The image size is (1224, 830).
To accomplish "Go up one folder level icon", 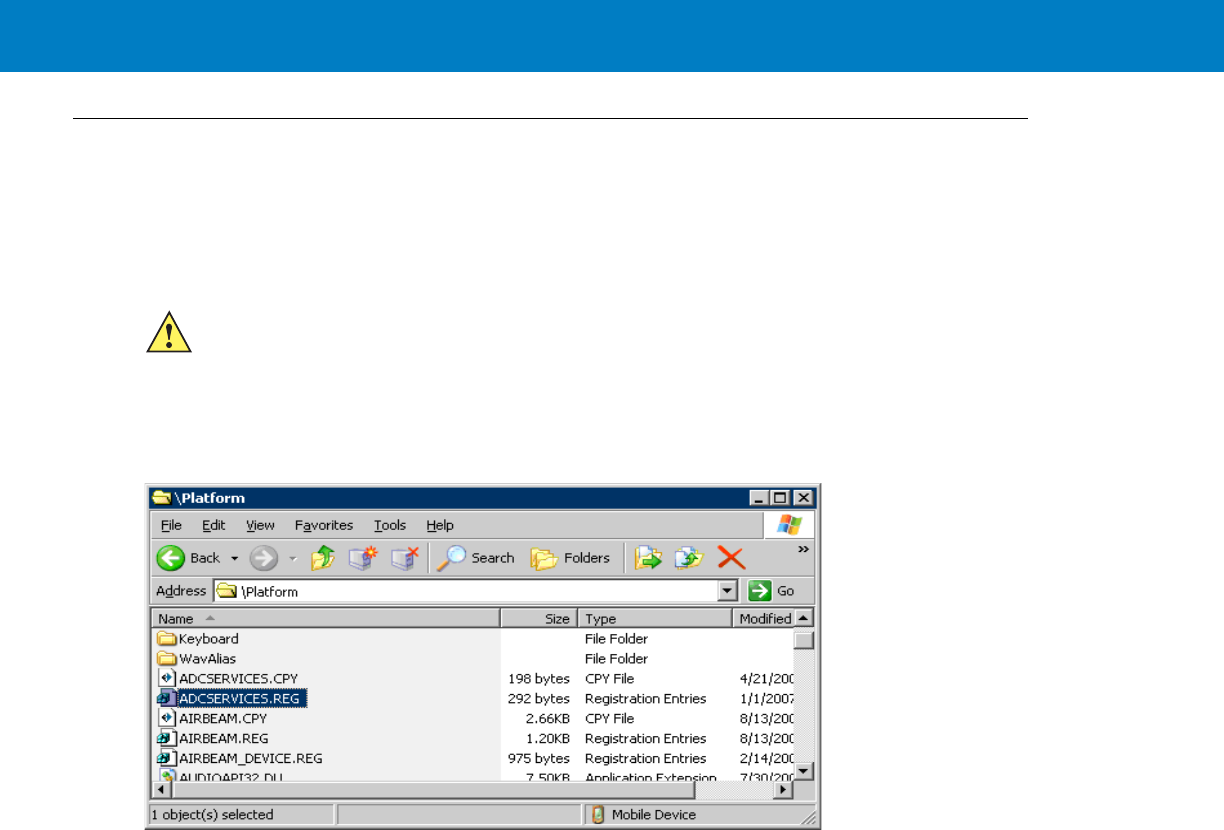I will coord(322,558).
